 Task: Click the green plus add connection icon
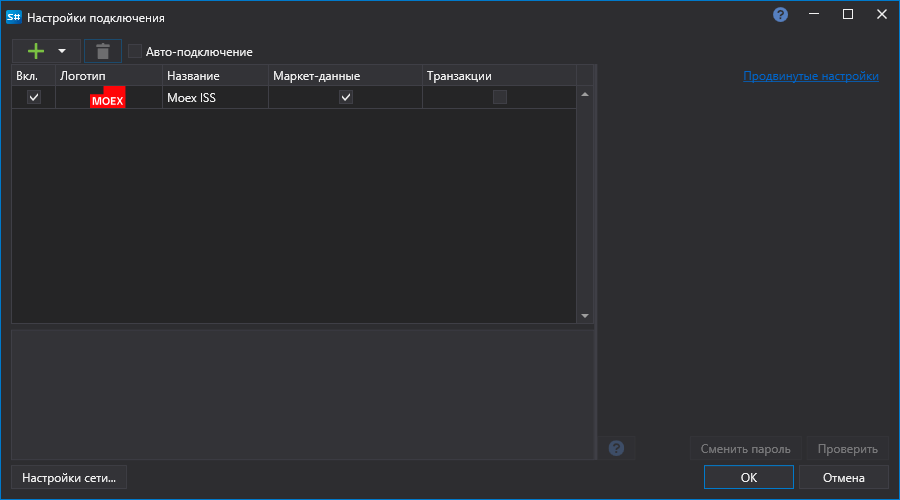36,51
